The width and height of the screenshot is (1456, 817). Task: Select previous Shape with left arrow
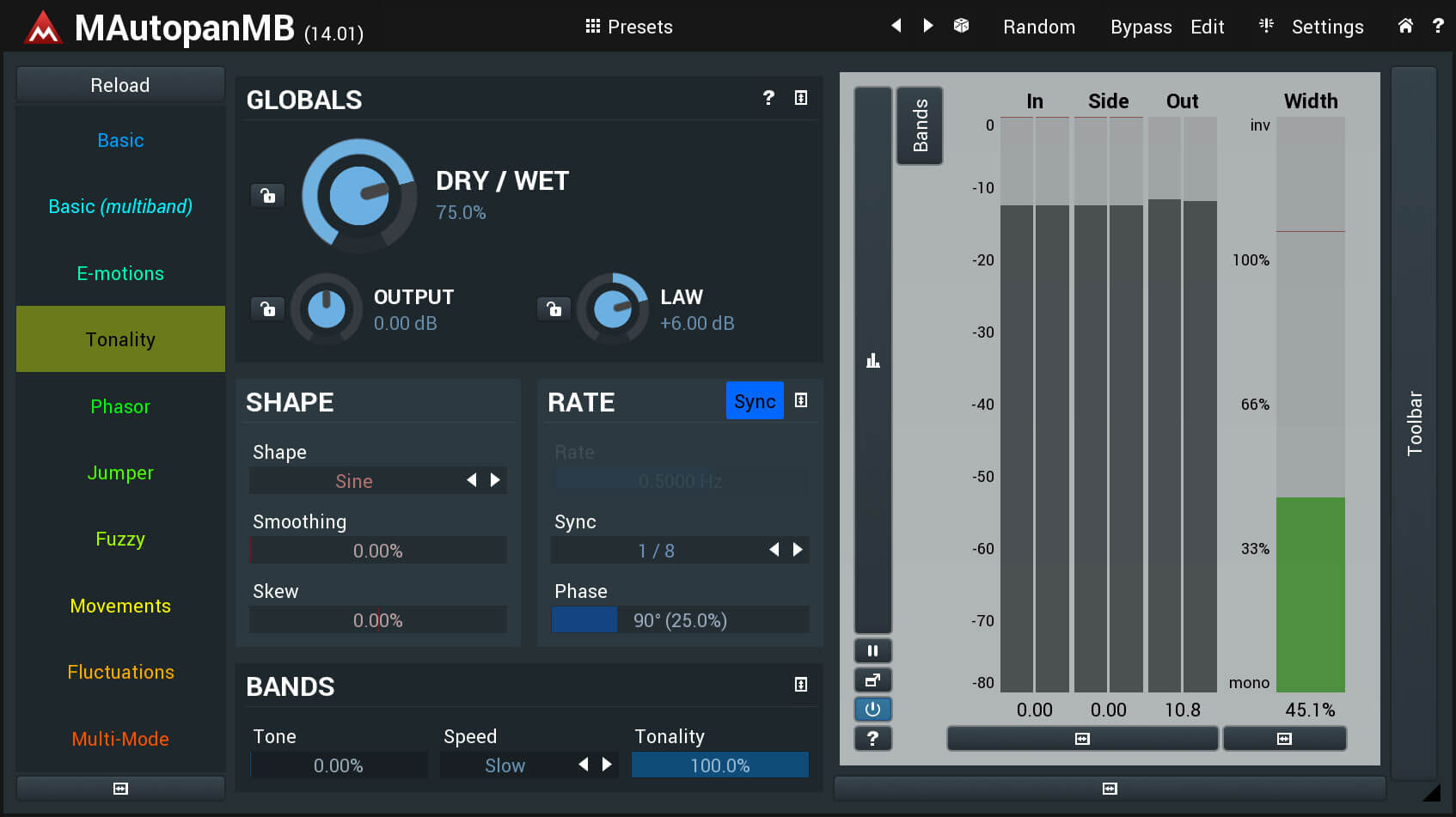471,480
